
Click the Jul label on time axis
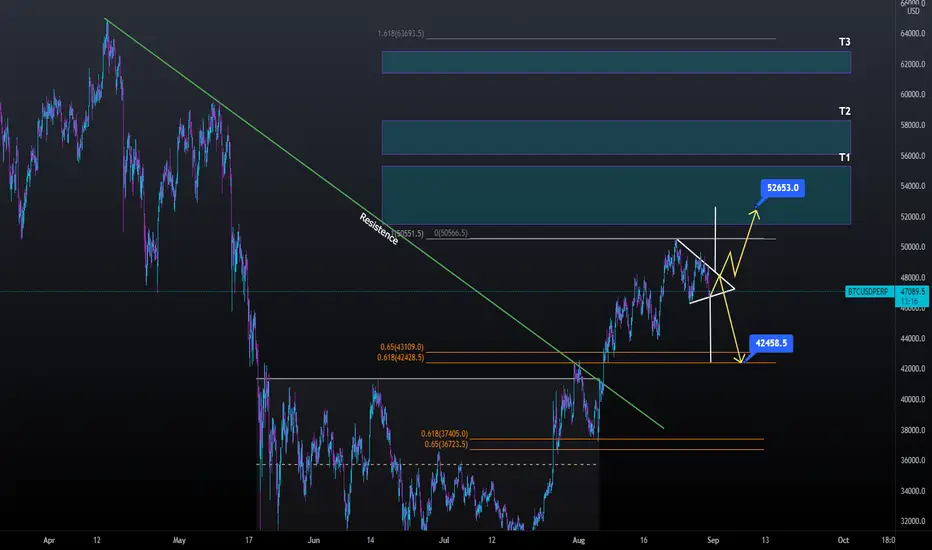pyautogui.click(x=444, y=540)
